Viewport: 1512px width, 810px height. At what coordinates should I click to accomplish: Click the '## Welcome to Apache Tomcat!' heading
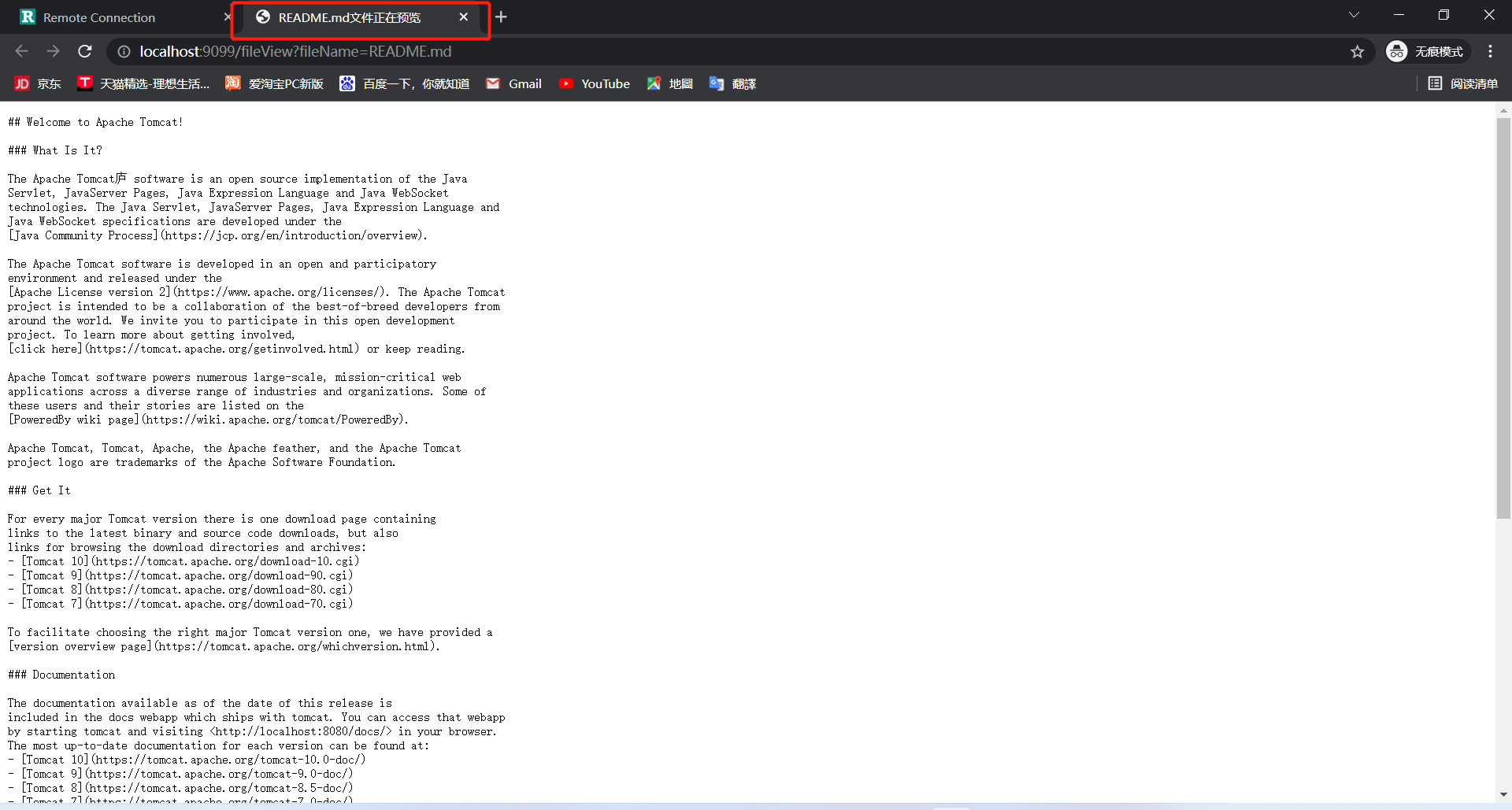[x=95, y=122]
